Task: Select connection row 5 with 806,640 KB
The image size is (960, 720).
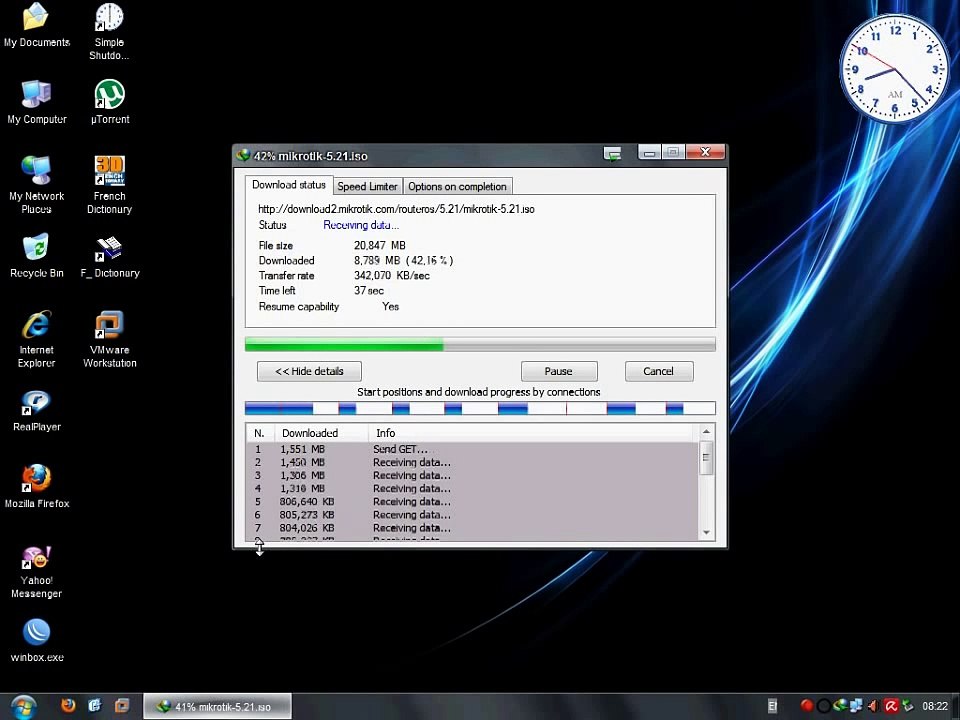Action: point(473,501)
